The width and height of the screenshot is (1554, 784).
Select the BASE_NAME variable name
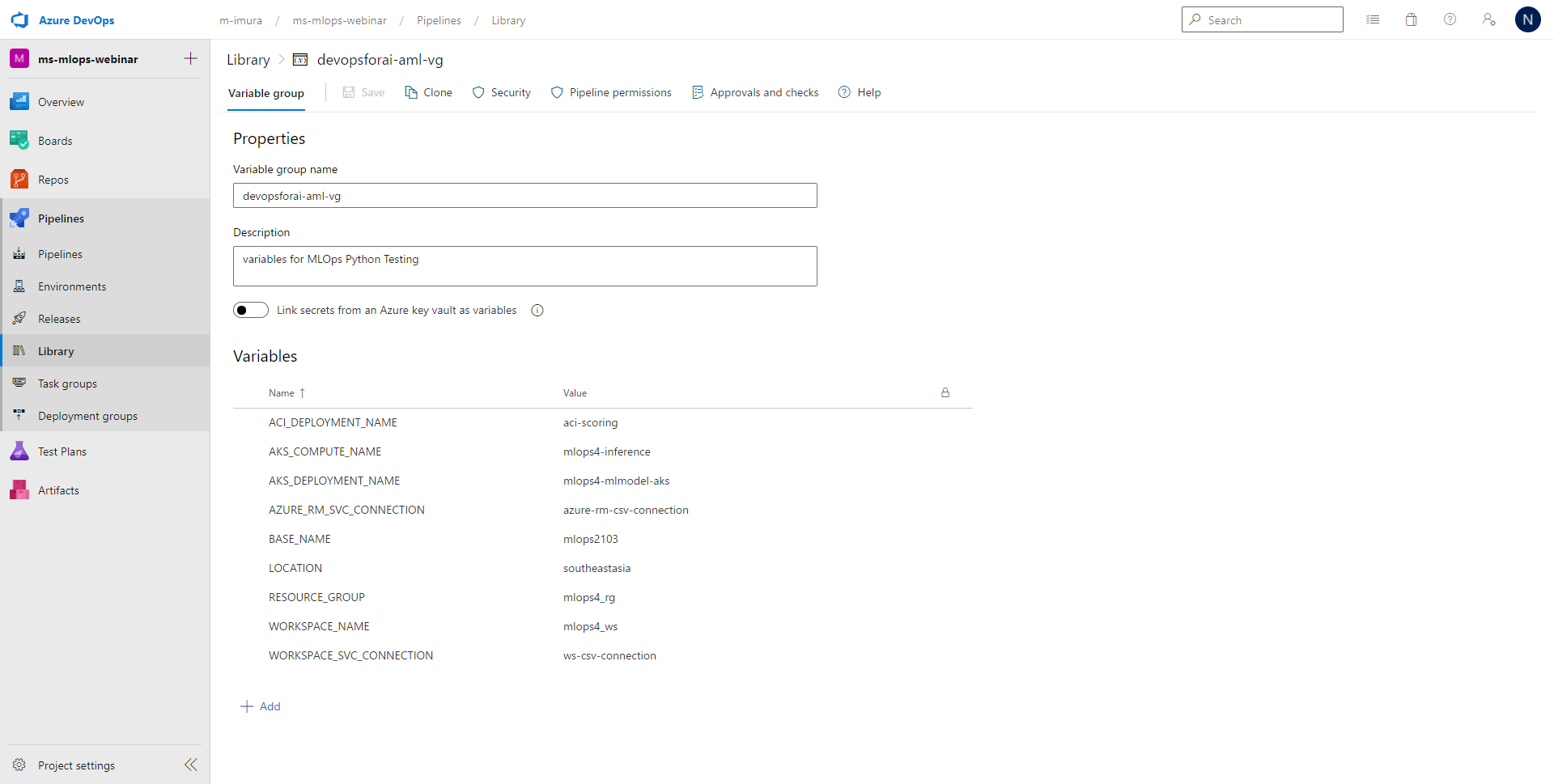(x=299, y=540)
